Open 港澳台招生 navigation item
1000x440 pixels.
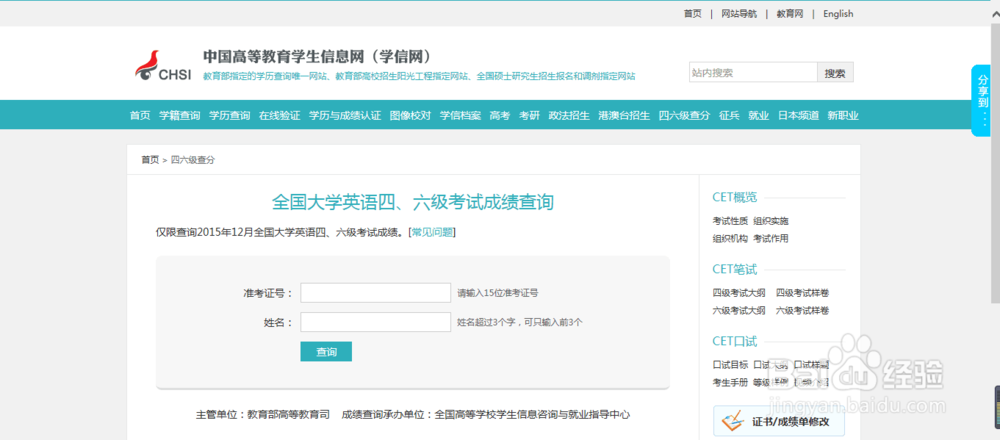pyautogui.click(x=624, y=115)
